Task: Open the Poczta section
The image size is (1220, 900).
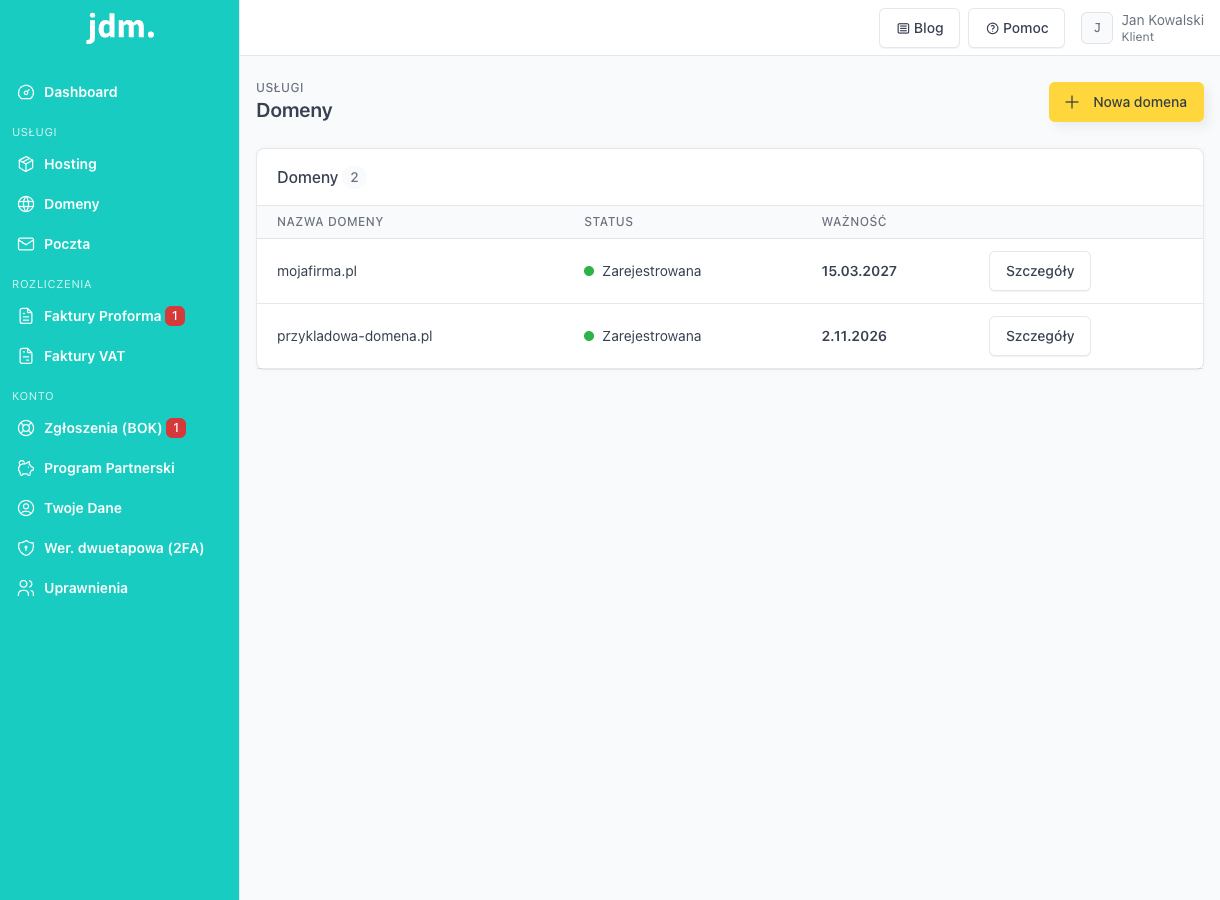Action: [120, 244]
